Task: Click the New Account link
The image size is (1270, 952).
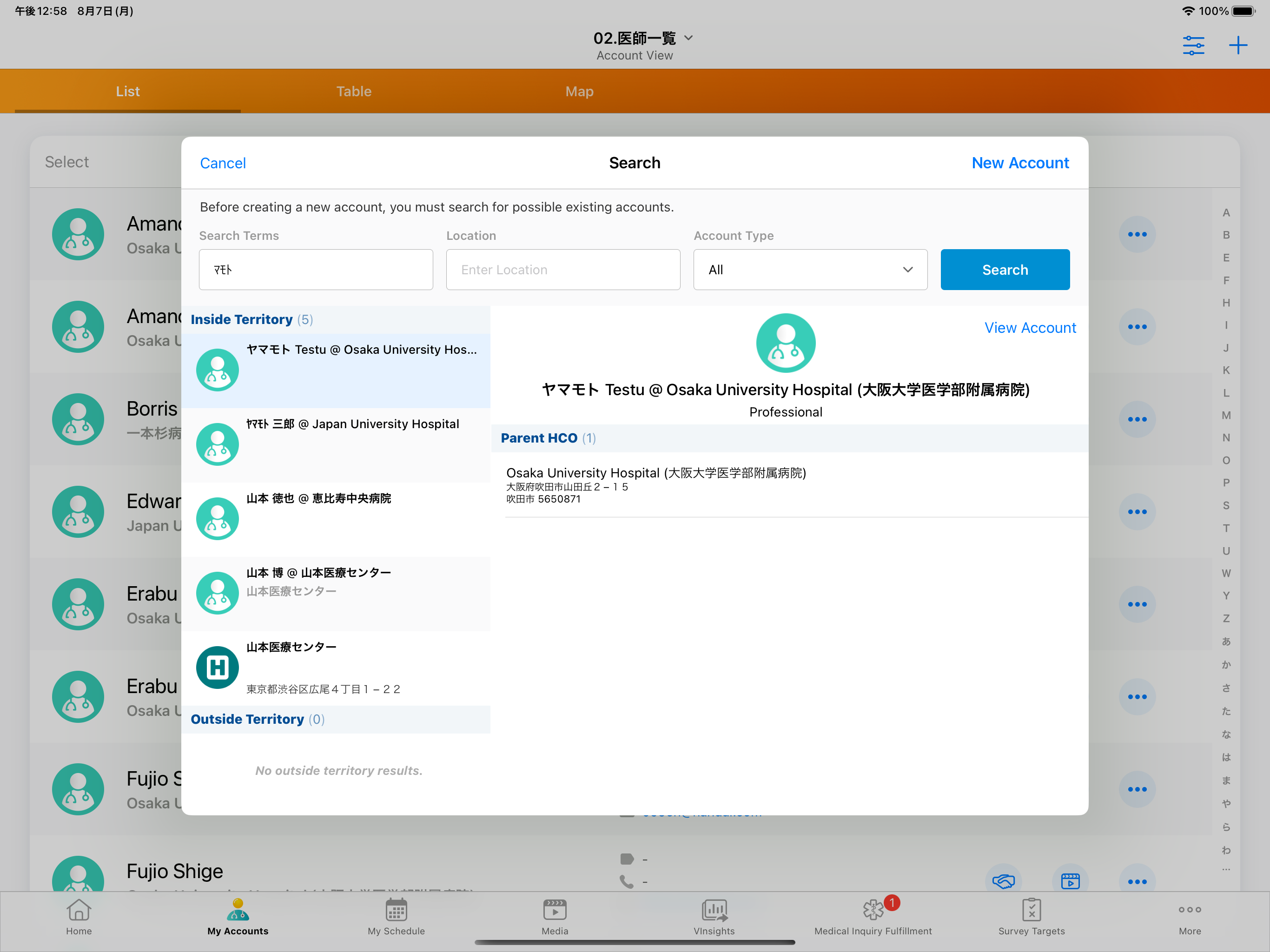Action: click(x=1020, y=163)
